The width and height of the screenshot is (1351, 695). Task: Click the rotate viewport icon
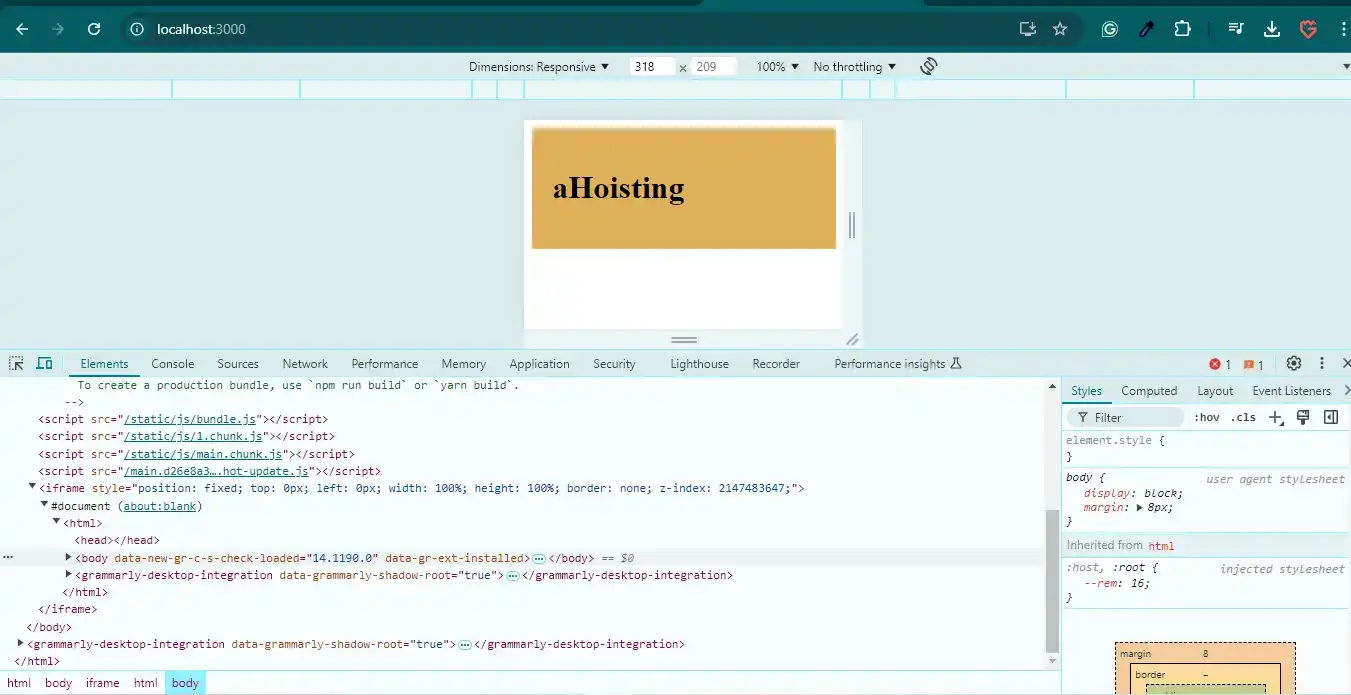click(928, 66)
